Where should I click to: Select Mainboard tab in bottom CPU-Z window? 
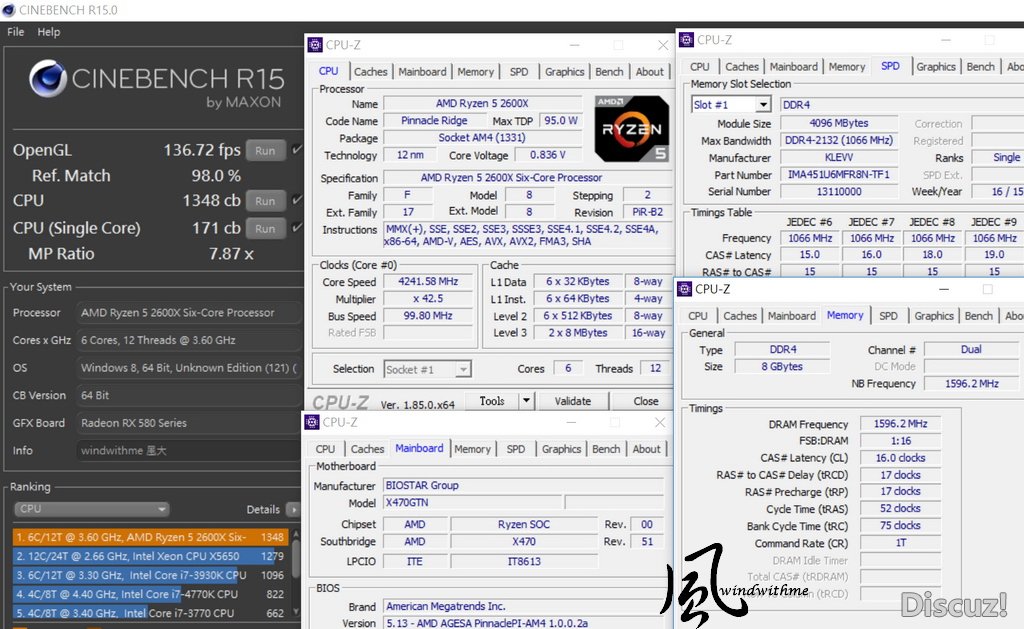419,448
